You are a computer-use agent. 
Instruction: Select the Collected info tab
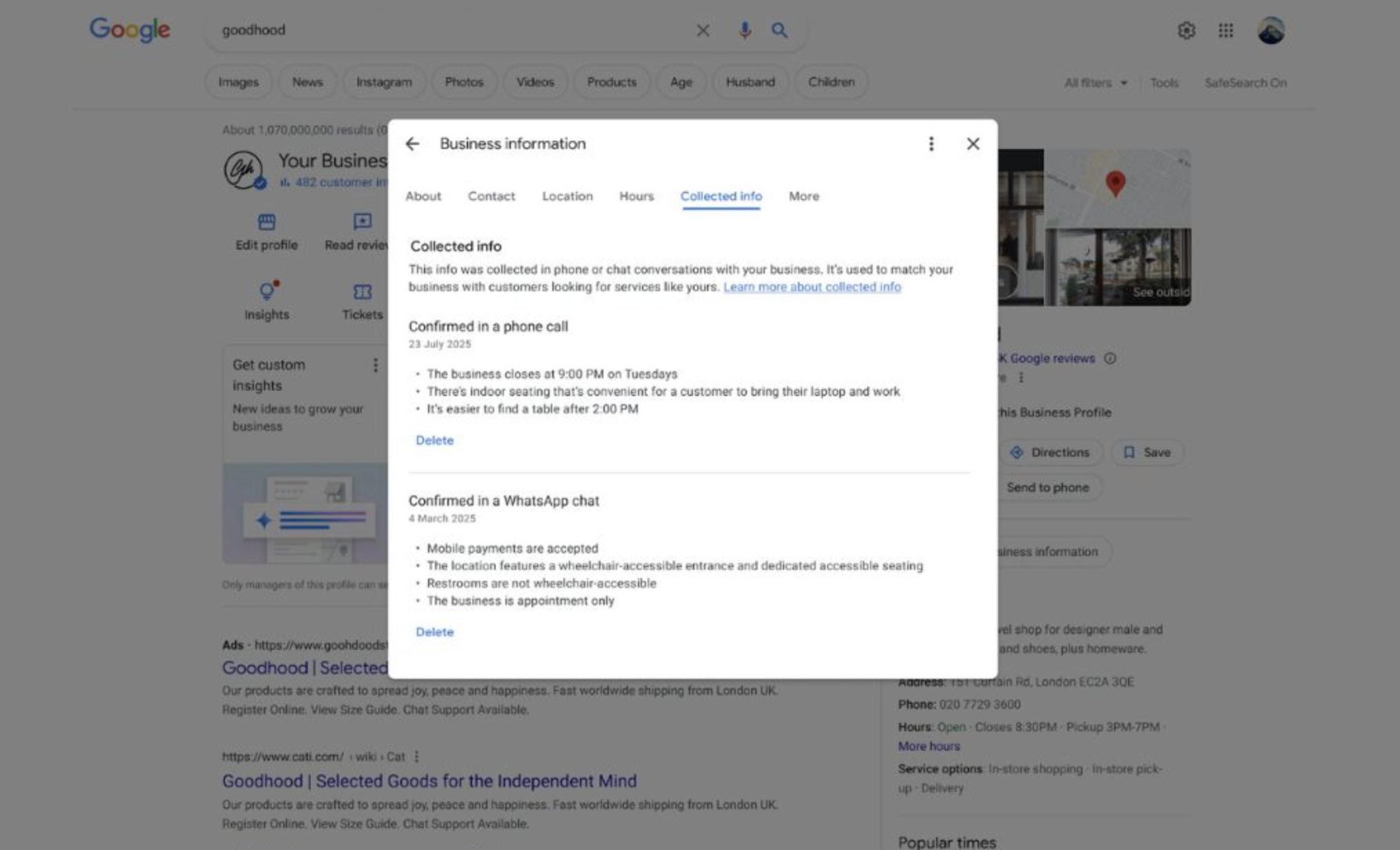721,196
